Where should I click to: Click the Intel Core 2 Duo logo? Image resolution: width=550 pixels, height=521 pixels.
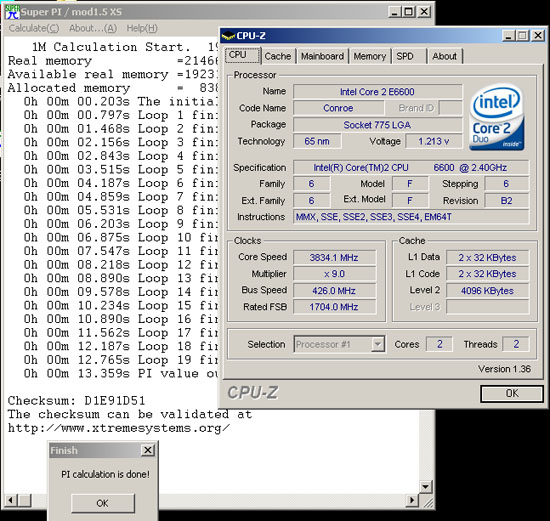(x=496, y=117)
